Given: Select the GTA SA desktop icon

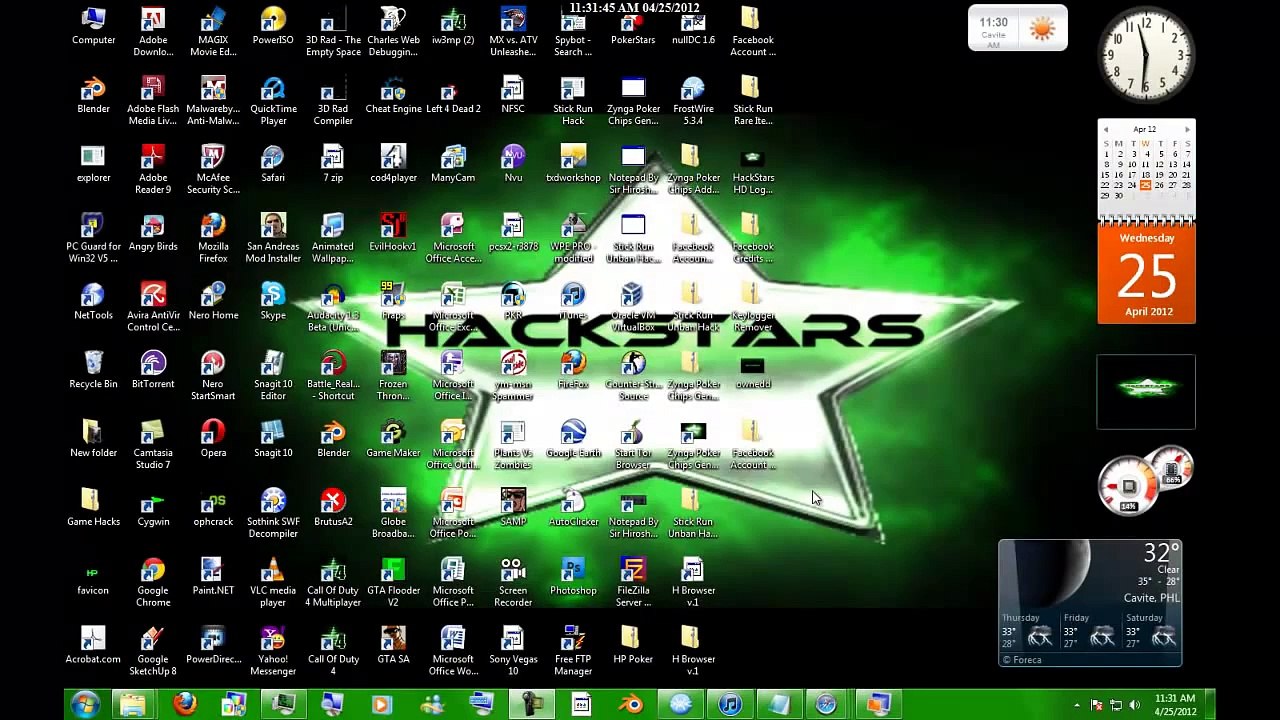Looking at the screenshot, I should tap(393, 647).
